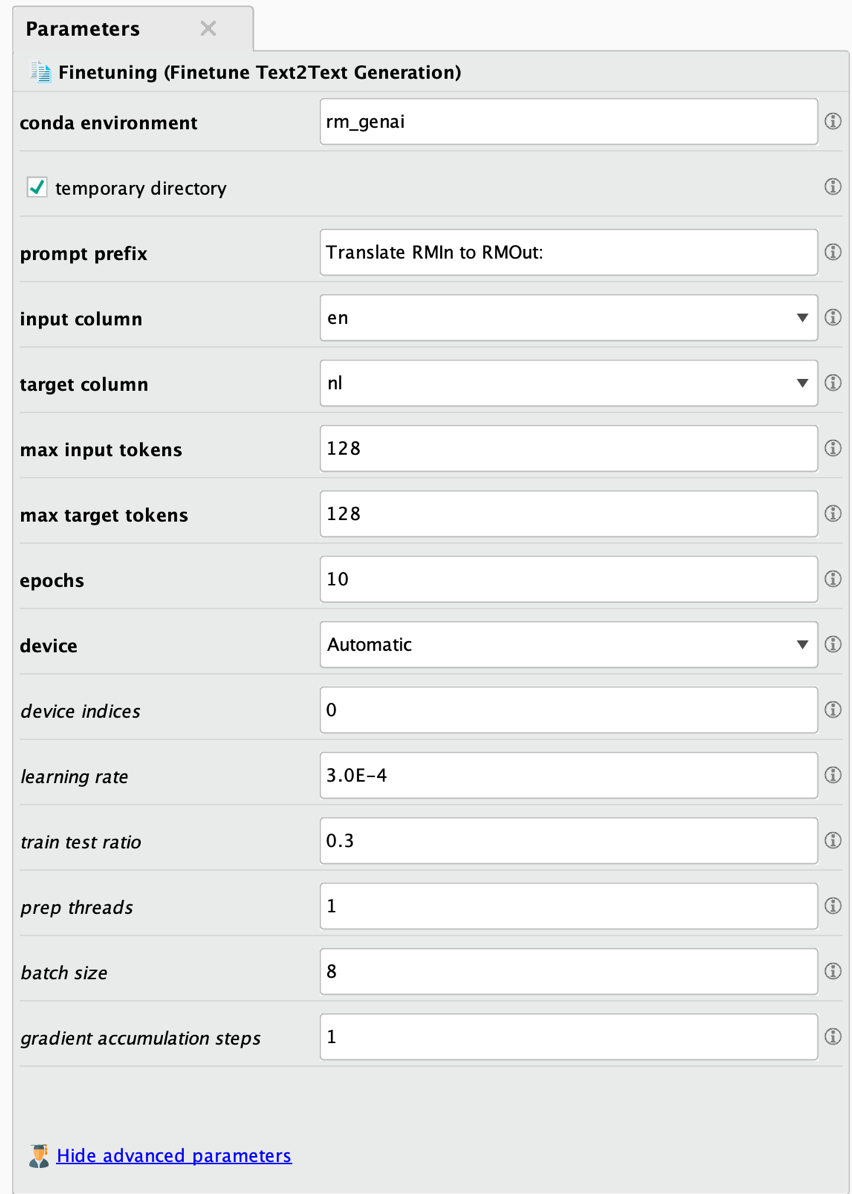
Task: Uncheck the temporary directory checkbox
Action: tap(37, 187)
